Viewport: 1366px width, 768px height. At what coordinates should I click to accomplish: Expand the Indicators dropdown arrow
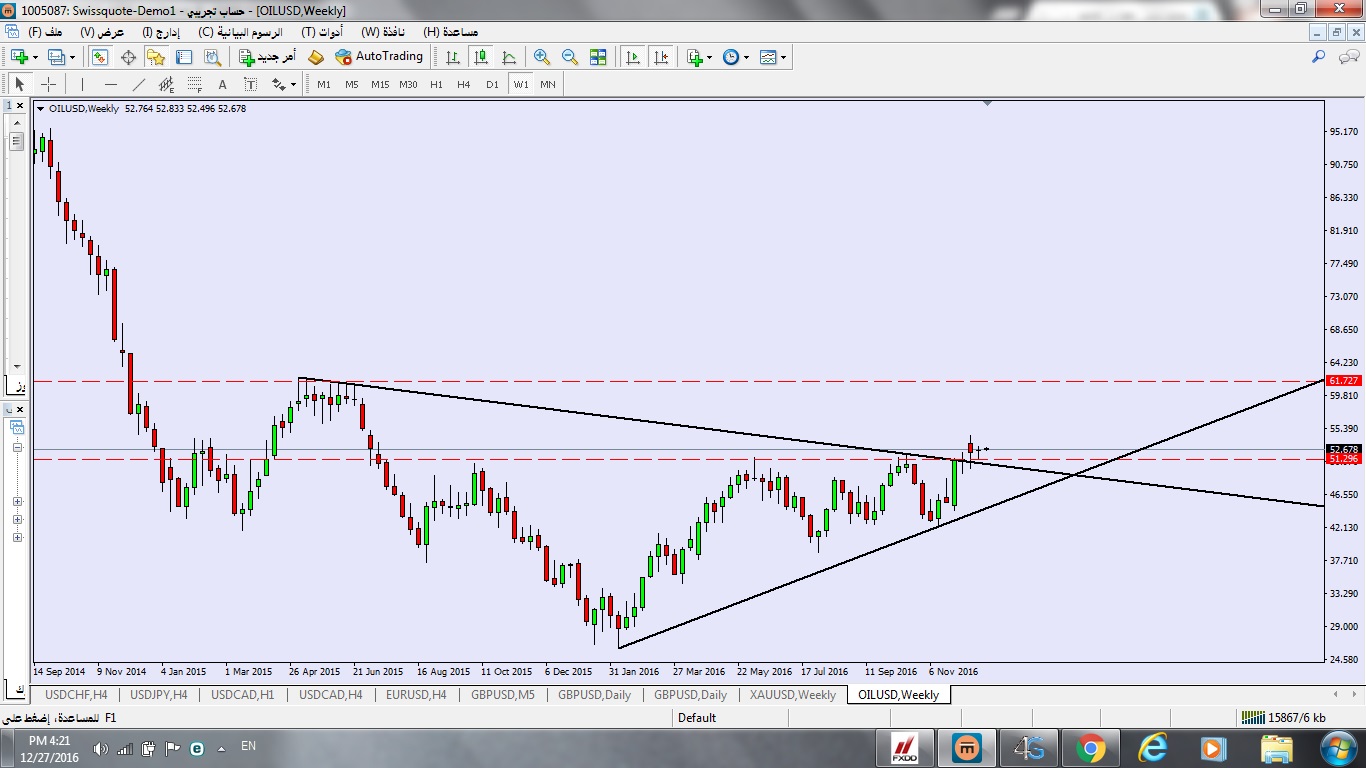tap(710, 57)
